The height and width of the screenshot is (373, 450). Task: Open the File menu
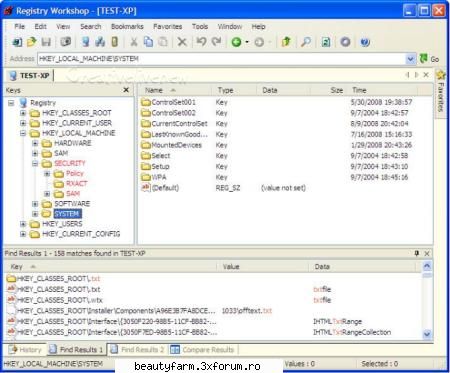point(19,27)
